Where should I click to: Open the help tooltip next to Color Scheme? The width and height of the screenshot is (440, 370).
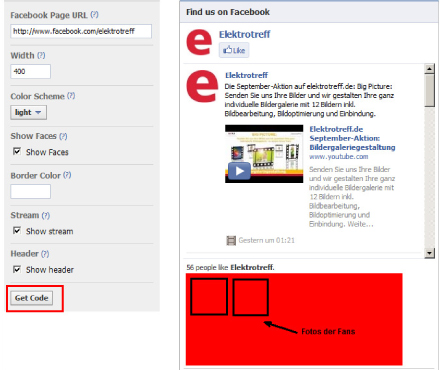[x=71, y=96]
